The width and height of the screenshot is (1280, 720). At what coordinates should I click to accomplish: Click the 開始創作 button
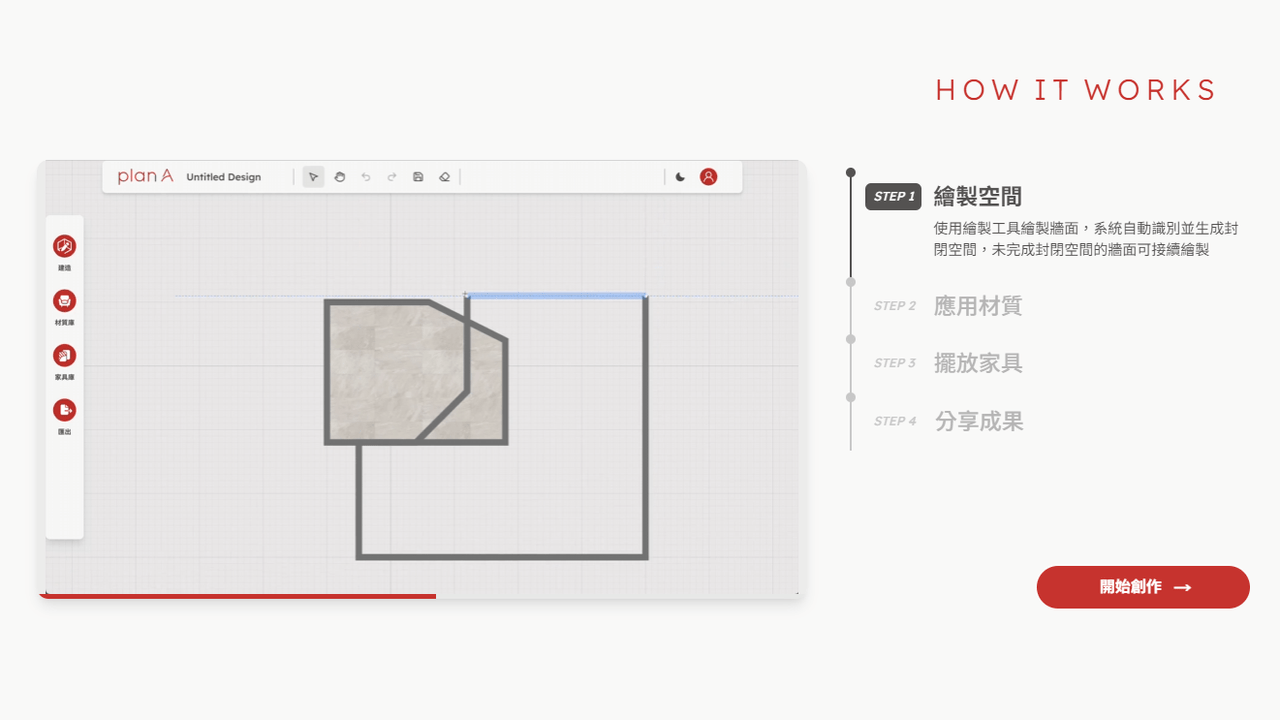pyautogui.click(x=1142, y=587)
